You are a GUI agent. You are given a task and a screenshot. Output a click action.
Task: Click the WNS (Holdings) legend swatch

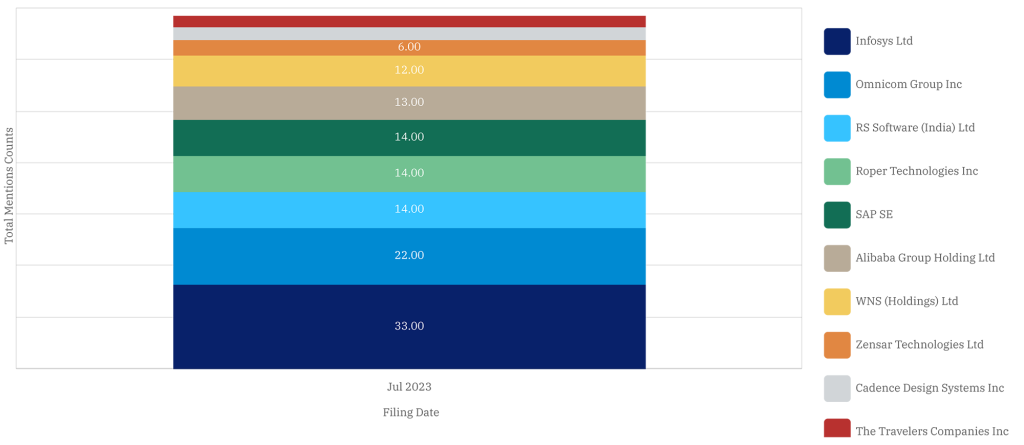837,301
